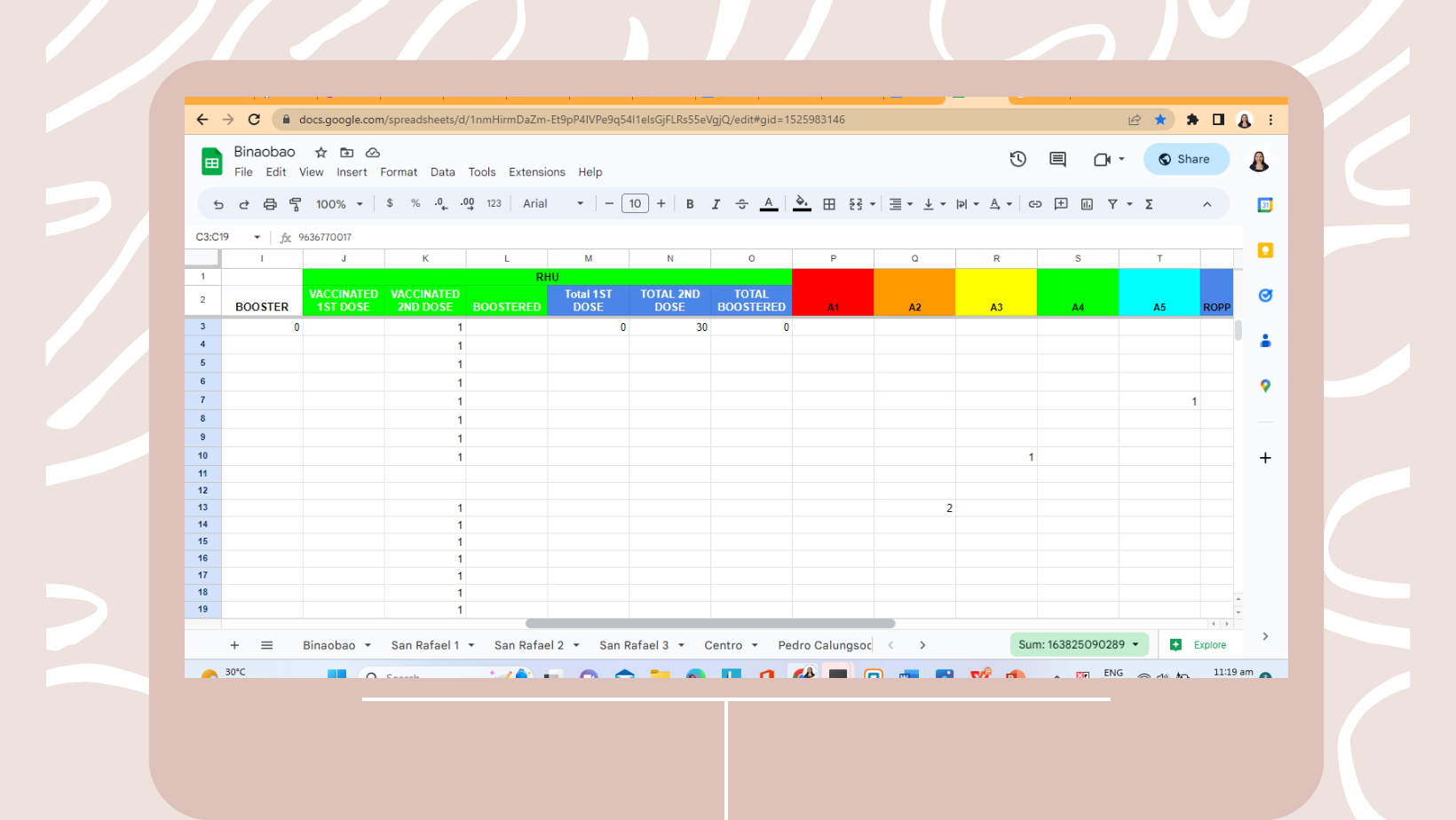
Task: Click the Share button
Action: 1186,159
